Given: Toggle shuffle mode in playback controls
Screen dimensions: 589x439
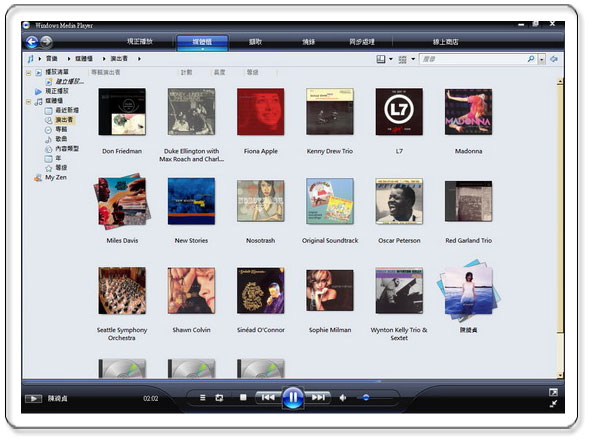Looking at the screenshot, I should click(x=202, y=397).
